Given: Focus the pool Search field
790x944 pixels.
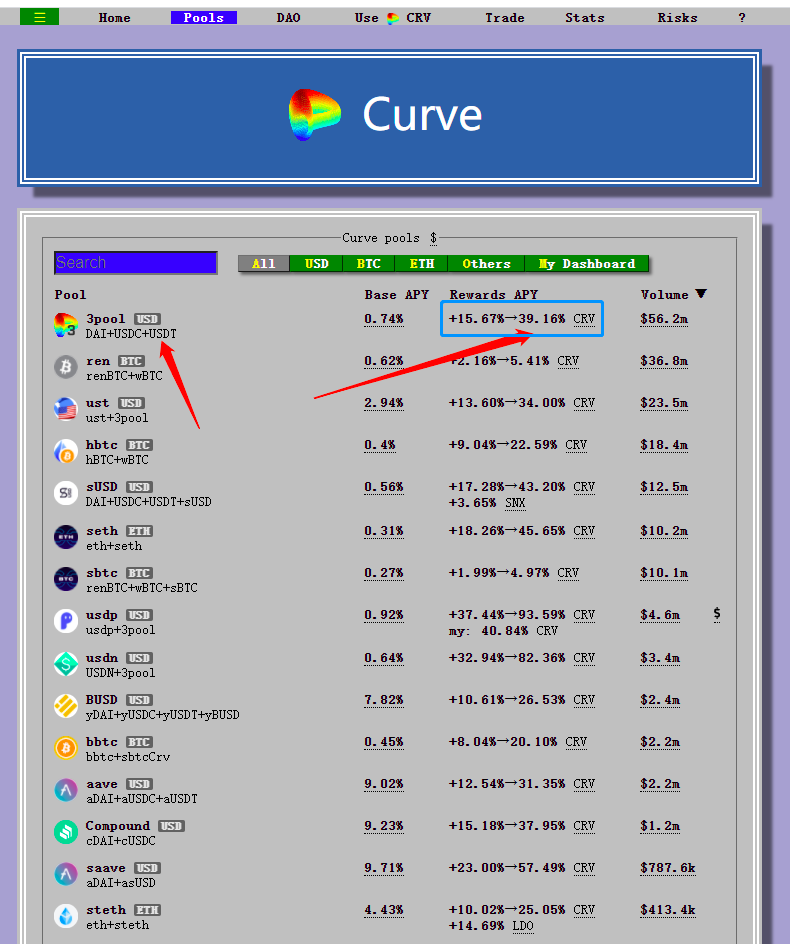Looking at the screenshot, I should [135, 263].
